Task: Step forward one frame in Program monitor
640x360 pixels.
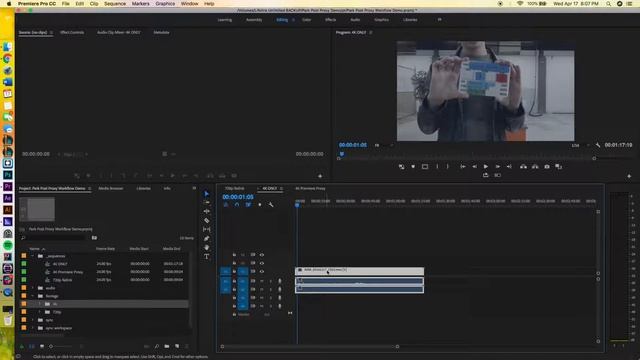Action: 498,167
